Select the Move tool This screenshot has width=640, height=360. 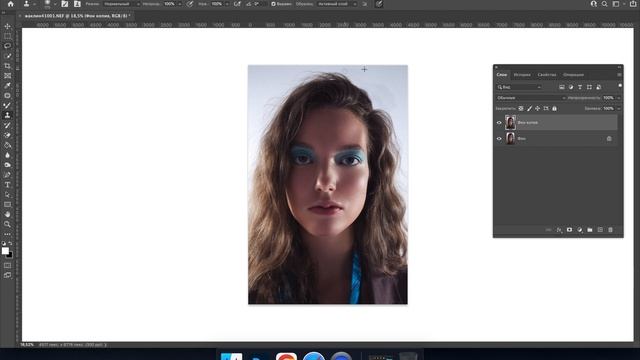tap(7, 26)
